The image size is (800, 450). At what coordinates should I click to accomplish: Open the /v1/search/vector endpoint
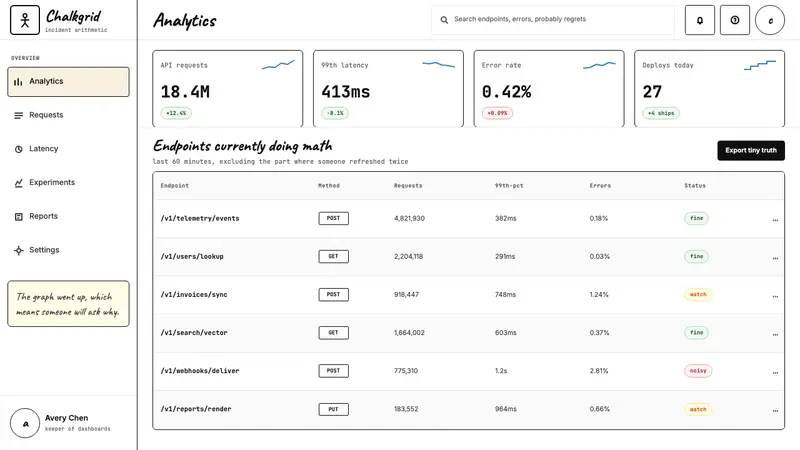(194, 333)
